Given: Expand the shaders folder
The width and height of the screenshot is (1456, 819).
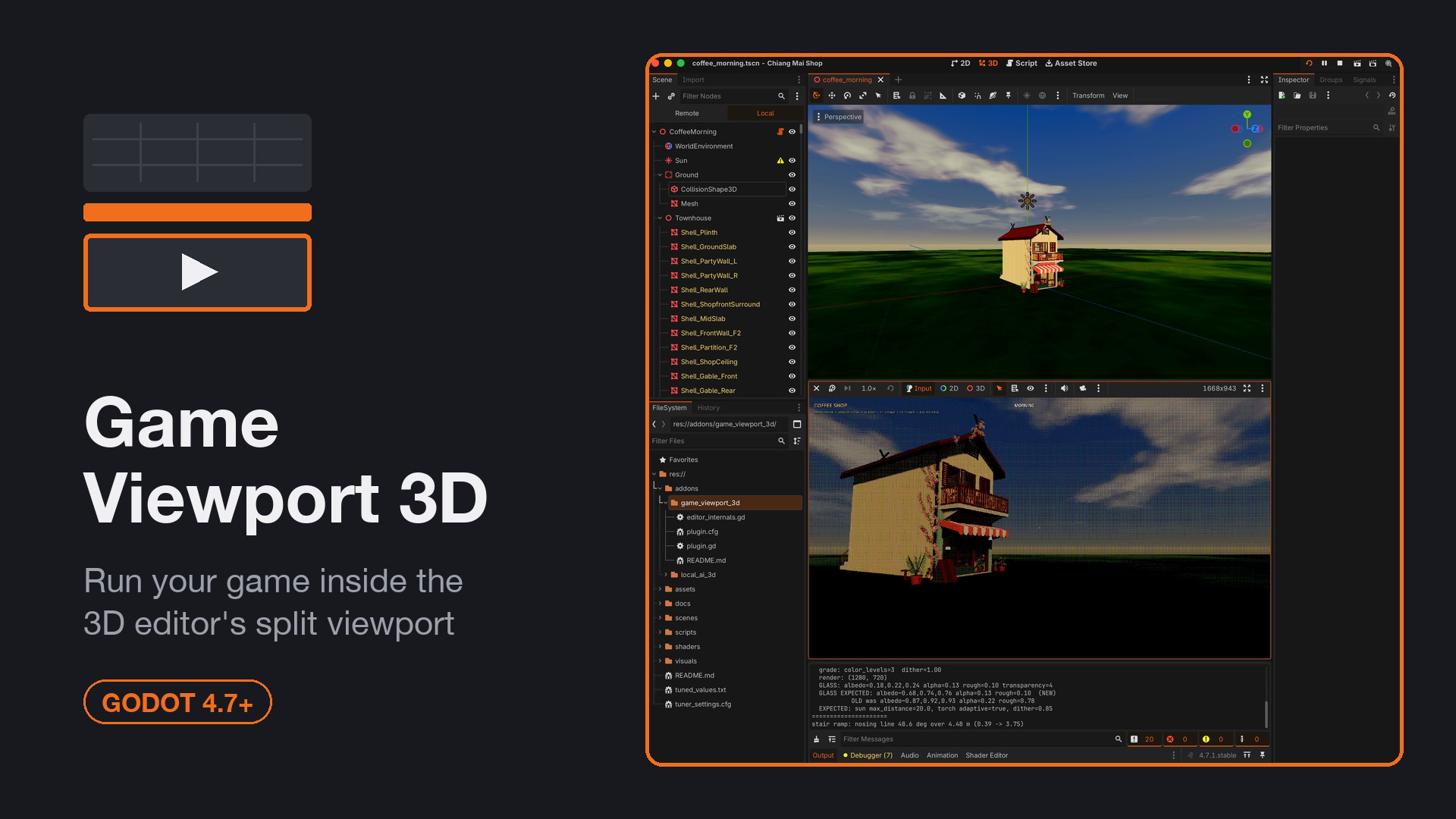Looking at the screenshot, I should click(x=660, y=648).
